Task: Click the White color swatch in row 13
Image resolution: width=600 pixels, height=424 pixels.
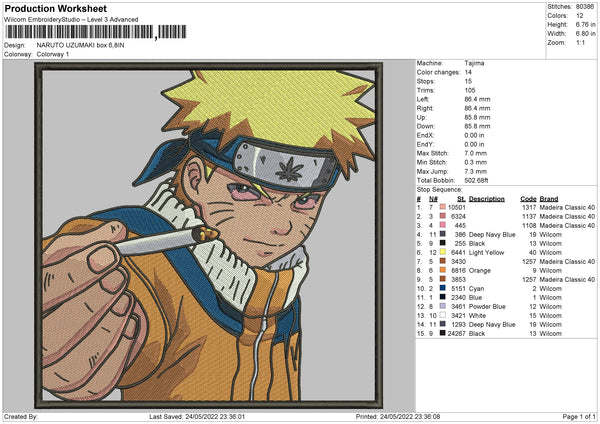Action: 443,315
